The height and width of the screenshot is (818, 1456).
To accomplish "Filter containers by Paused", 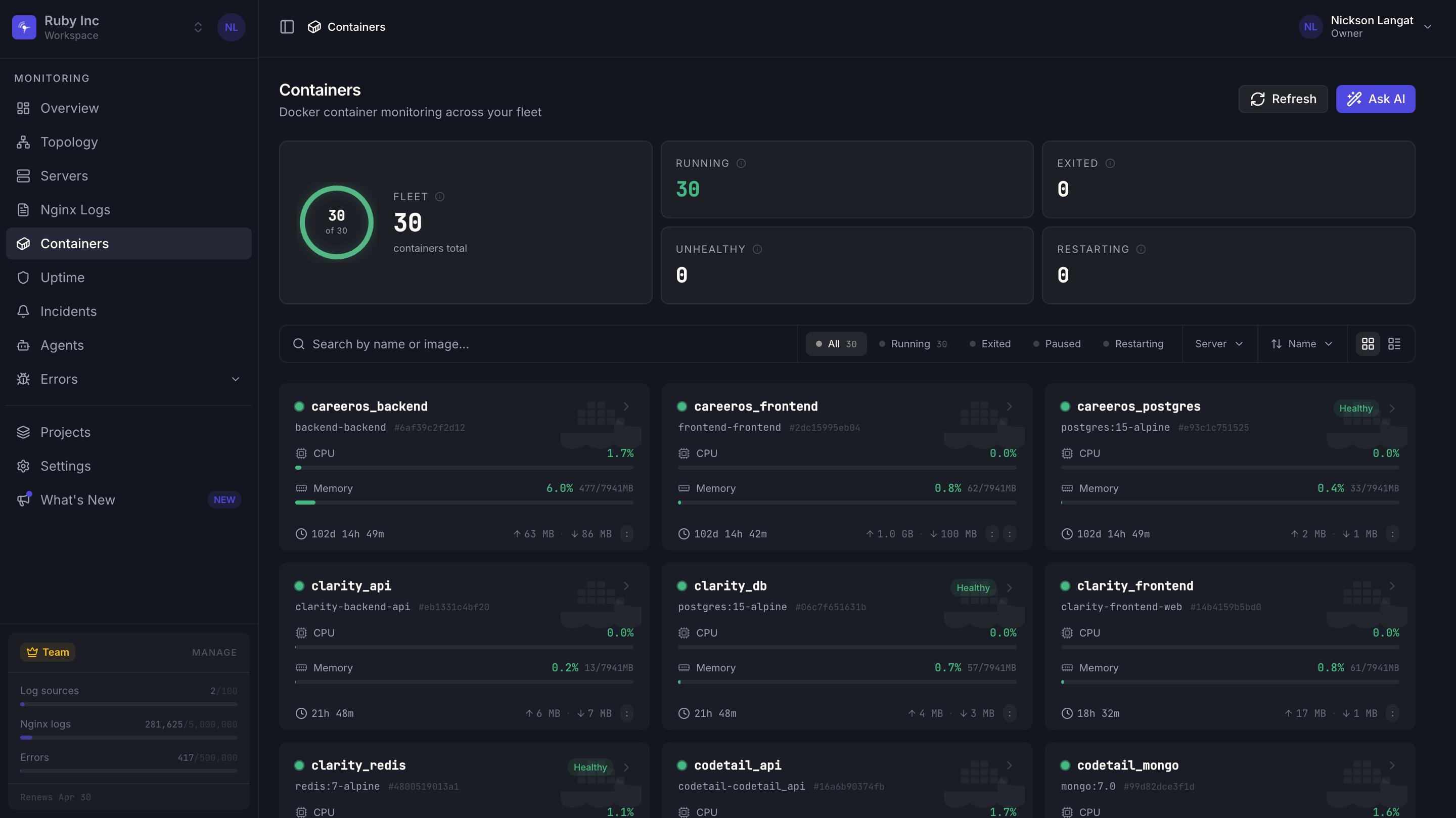I will [1057, 344].
